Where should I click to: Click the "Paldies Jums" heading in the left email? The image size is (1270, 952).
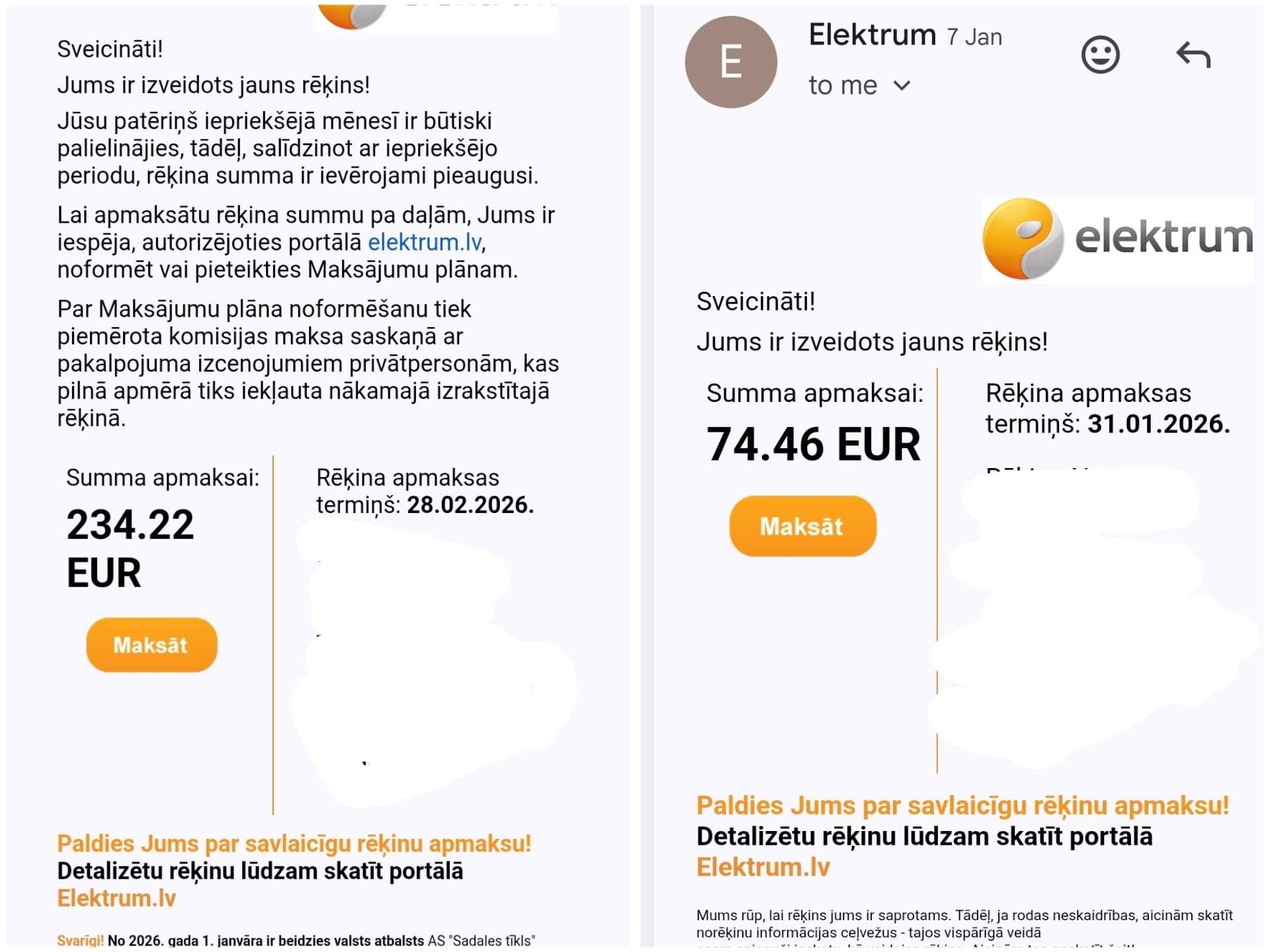click(x=294, y=844)
